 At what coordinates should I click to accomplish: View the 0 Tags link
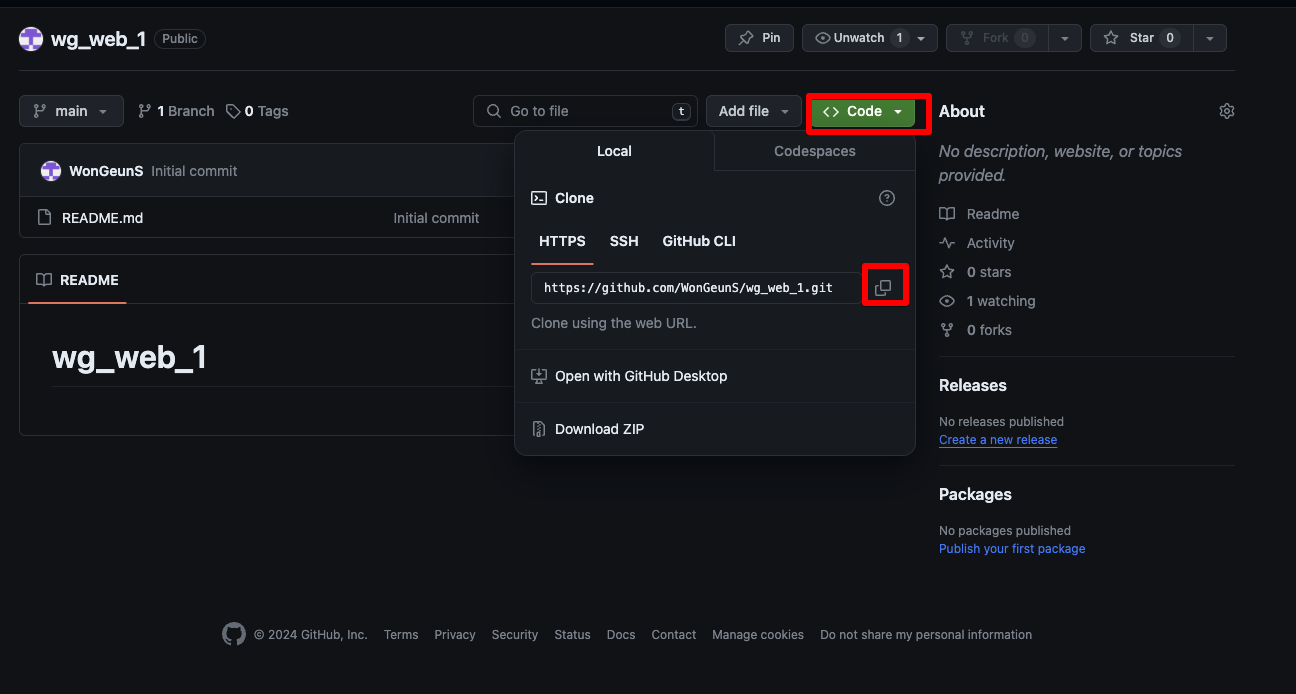[x=257, y=111]
